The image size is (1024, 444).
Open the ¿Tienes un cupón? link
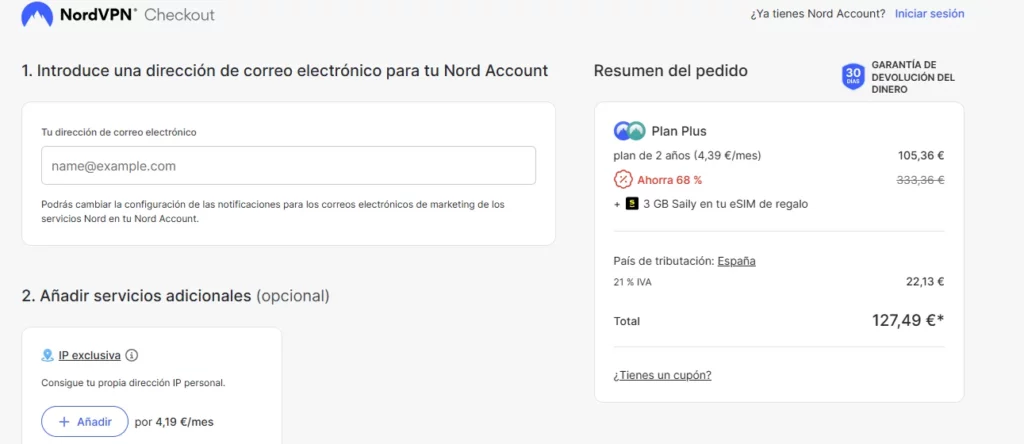(x=662, y=375)
